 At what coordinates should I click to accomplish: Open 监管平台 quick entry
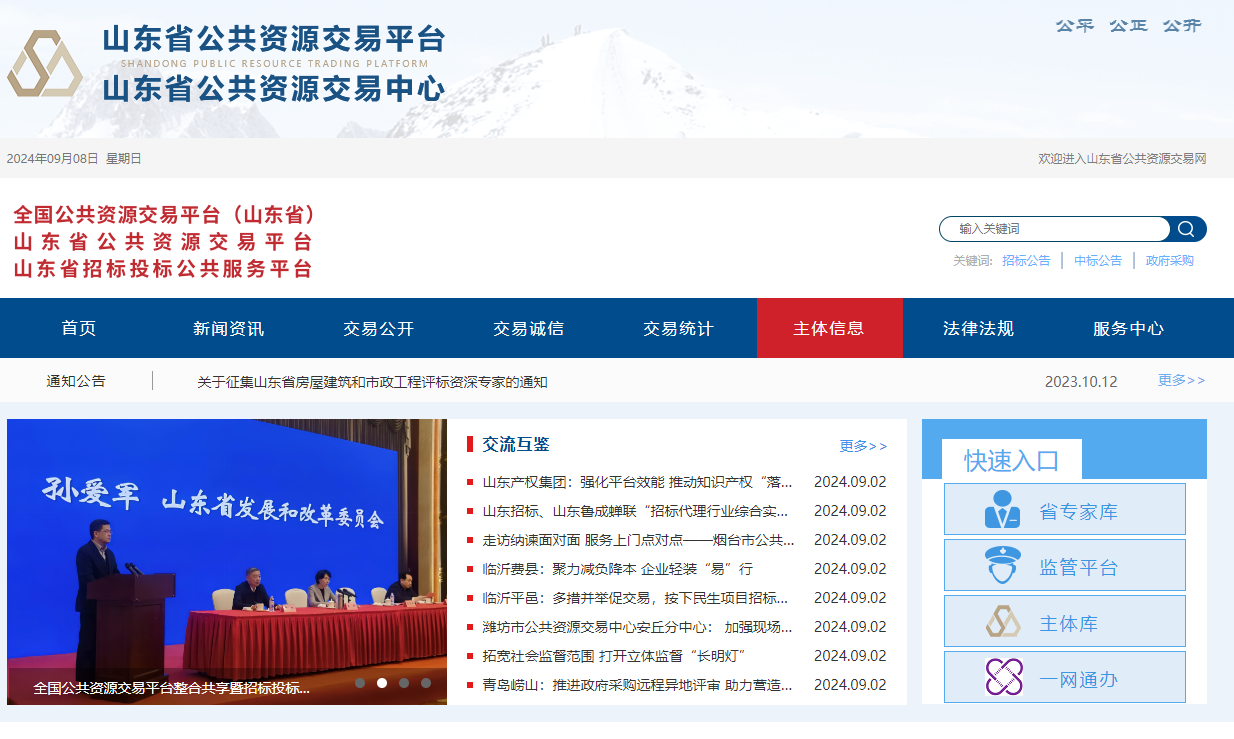coord(1064,565)
